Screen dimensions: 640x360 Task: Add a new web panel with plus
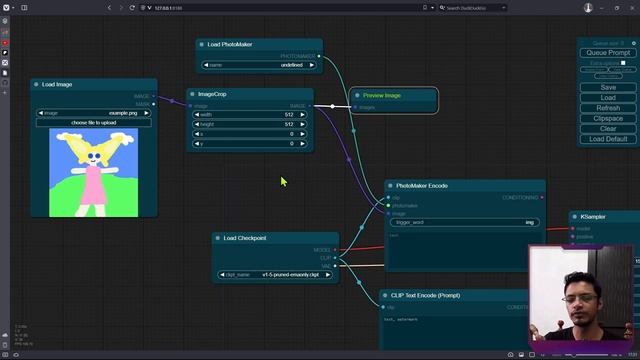[x=5, y=93]
